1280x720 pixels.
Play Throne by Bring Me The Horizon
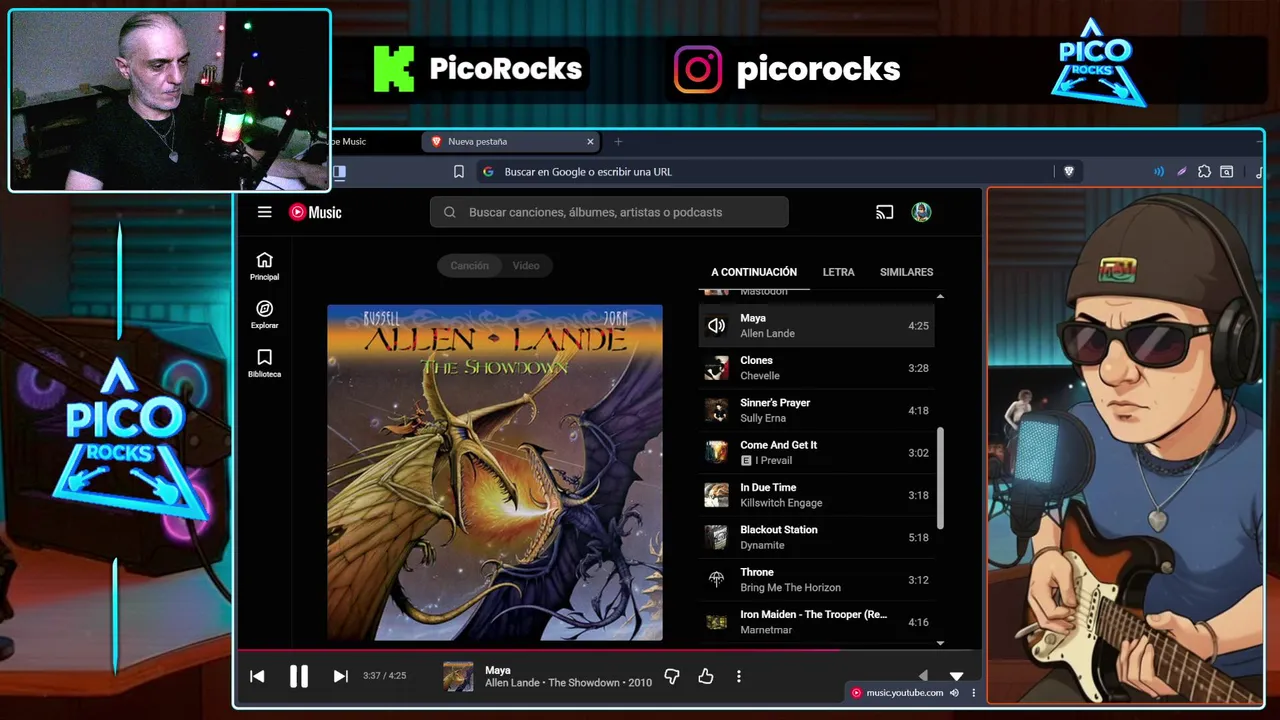pyautogui.click(x=816, y=580)
